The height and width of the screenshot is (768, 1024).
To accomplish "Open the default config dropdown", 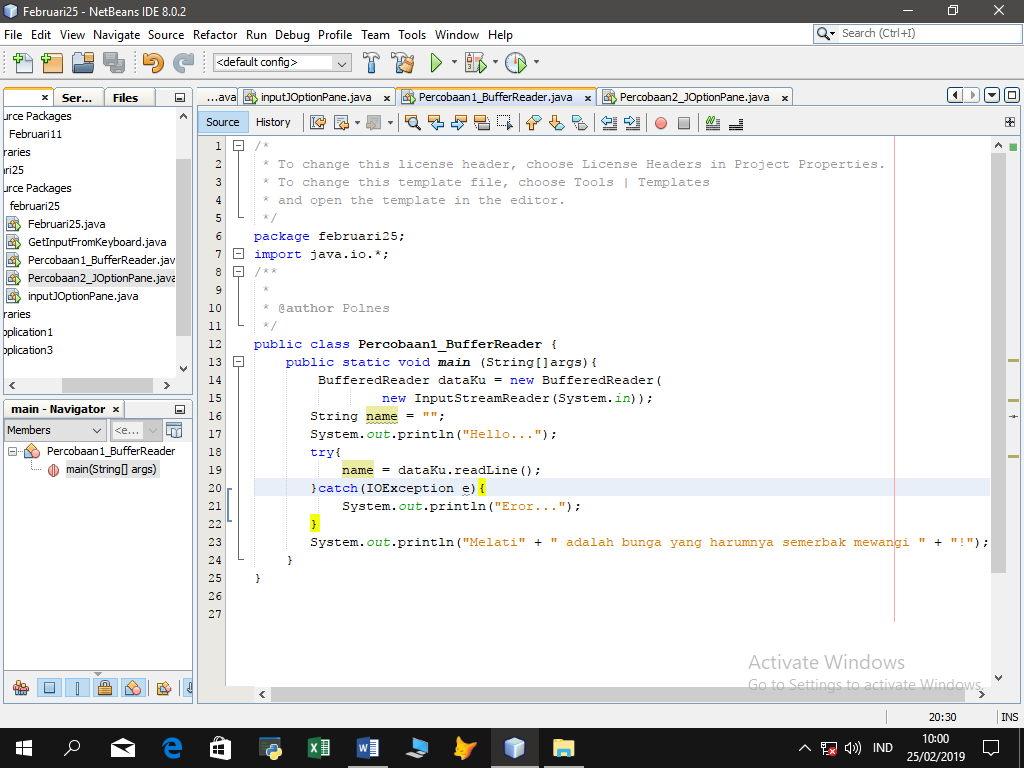I will pyautogui.click(x=341, y=62).
